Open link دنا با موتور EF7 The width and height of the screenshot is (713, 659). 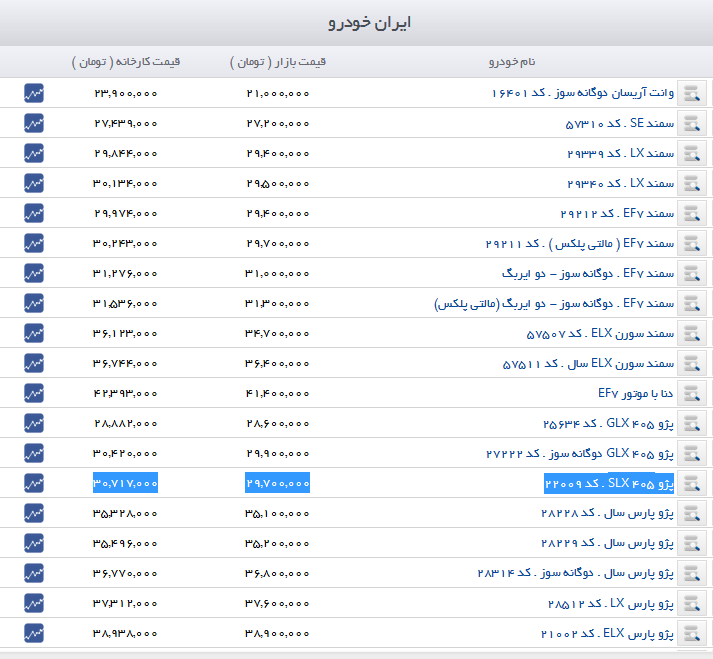[x=636, y=393]
